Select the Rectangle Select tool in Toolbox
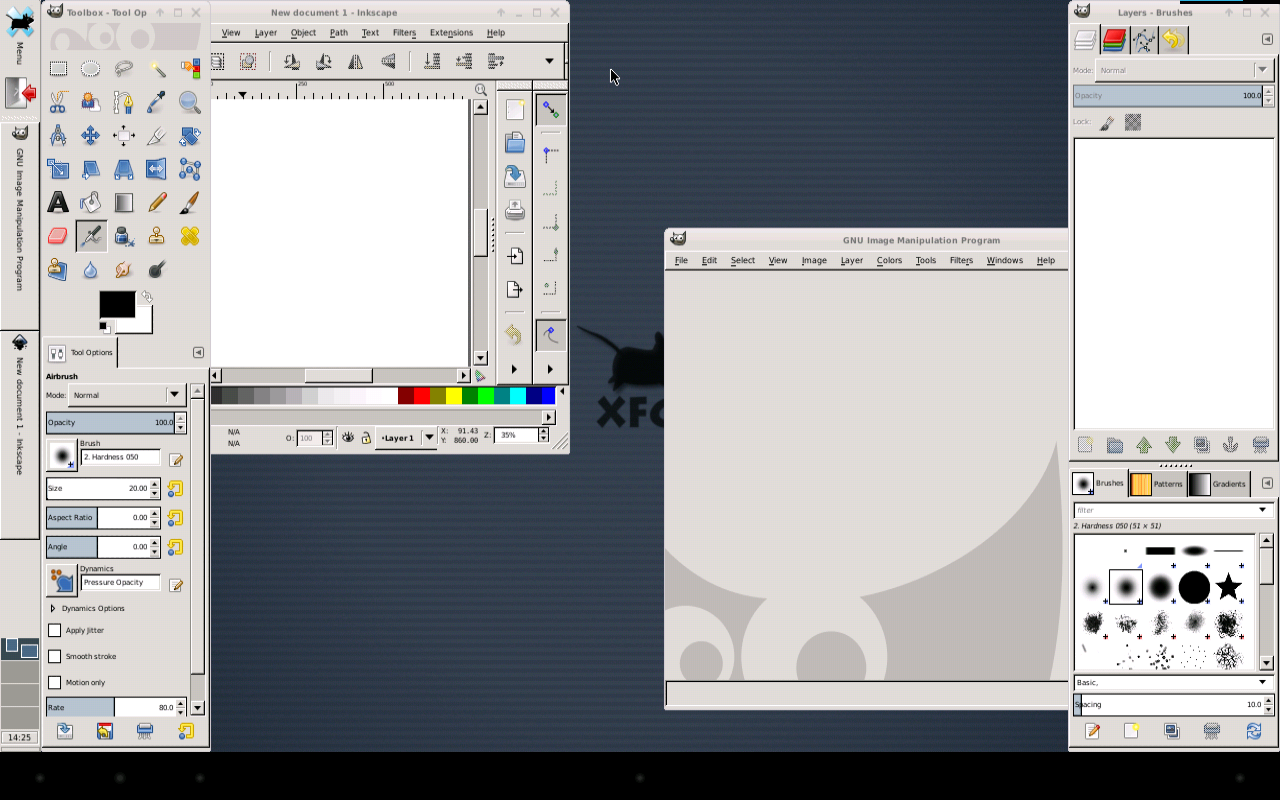Viewport: 1280px width, 800px height. (58, 69)
